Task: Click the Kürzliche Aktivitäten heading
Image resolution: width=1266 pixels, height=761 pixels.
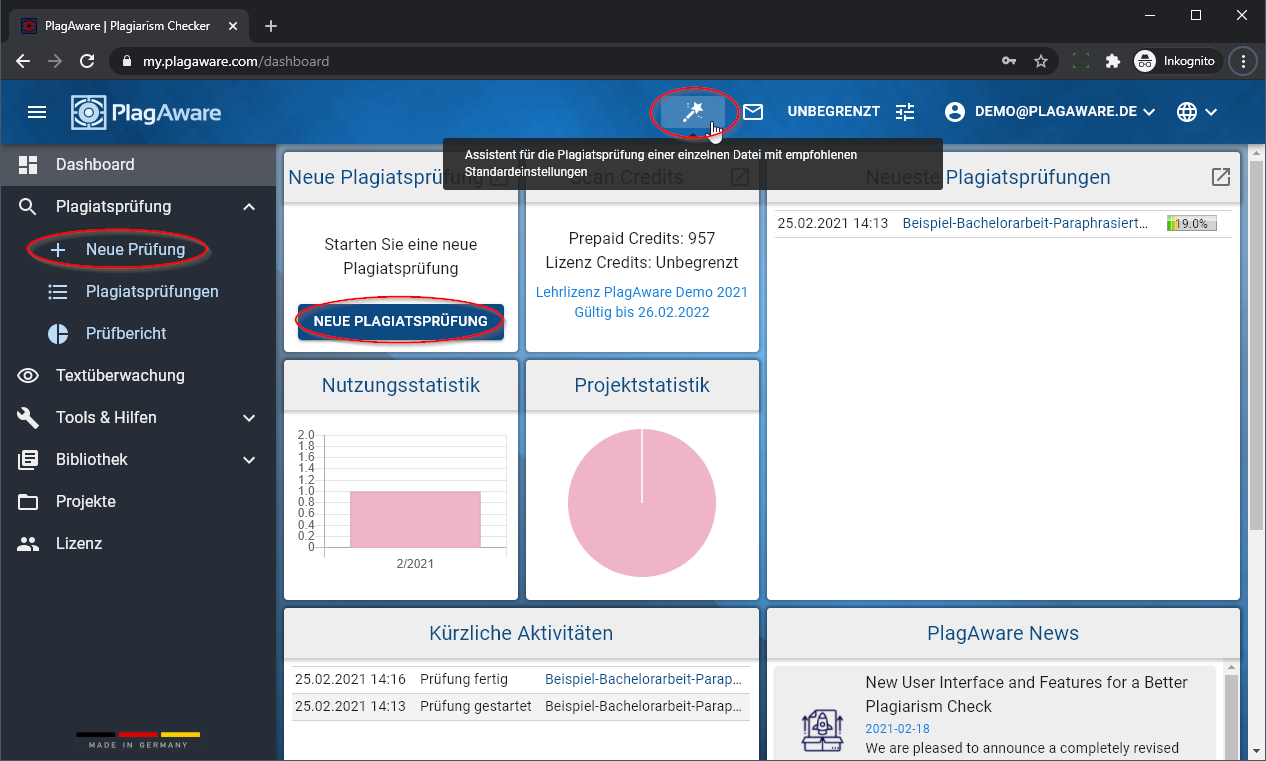Action: pos(521,633)
